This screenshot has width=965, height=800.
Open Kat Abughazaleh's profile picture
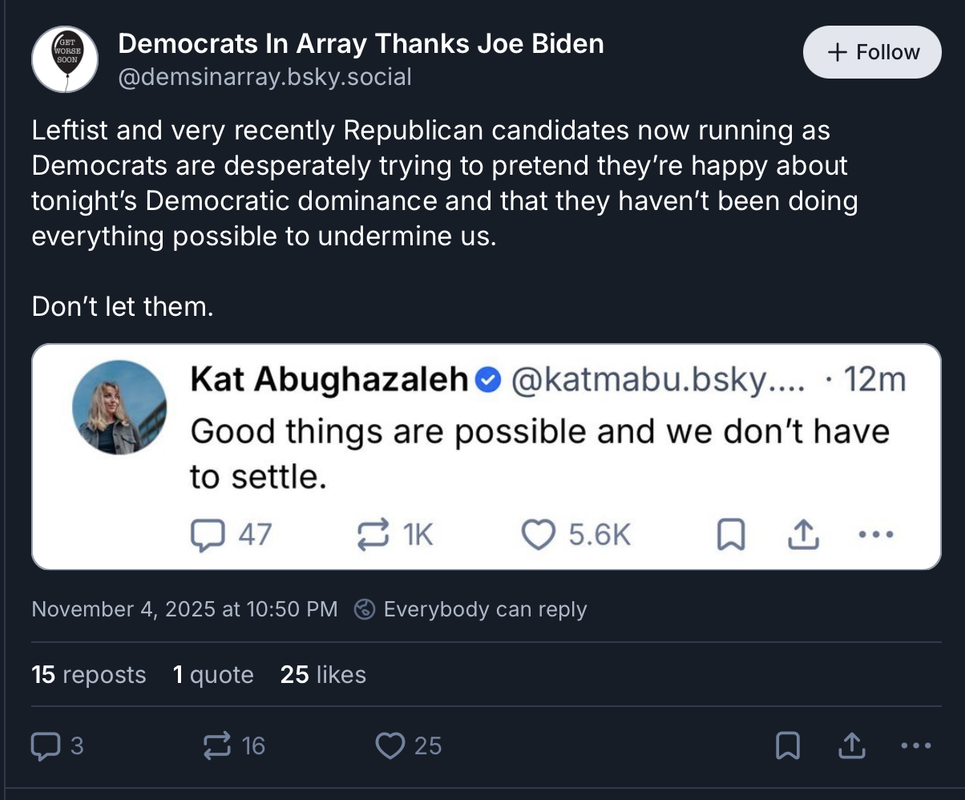(x=120, y=407)
